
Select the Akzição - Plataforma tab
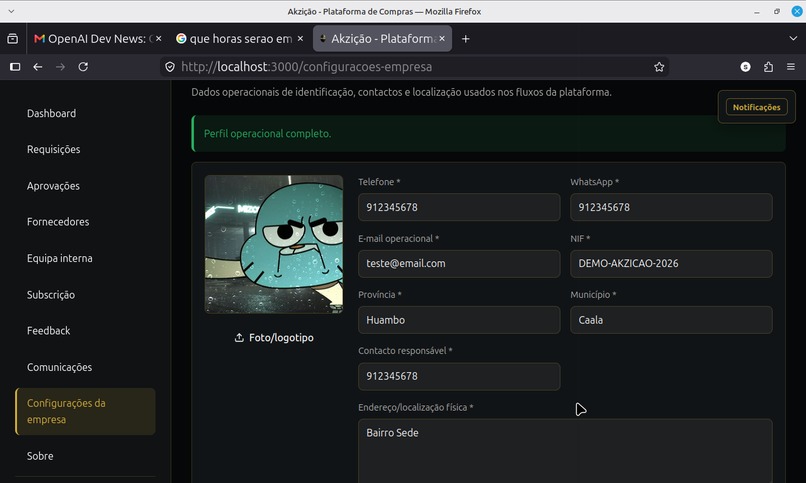point(382,39)
